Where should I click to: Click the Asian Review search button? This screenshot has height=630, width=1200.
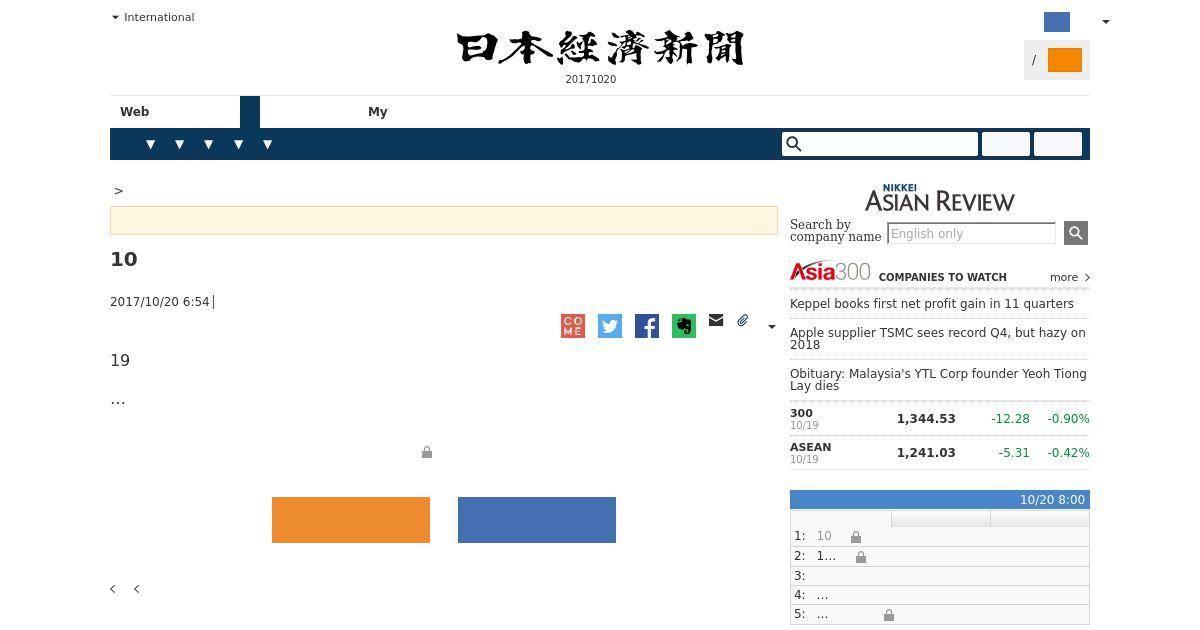tap(1076, 233)
